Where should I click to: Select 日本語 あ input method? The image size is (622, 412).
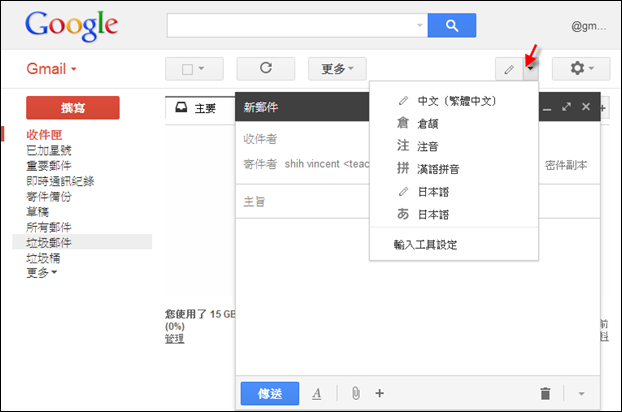(453, 215)
